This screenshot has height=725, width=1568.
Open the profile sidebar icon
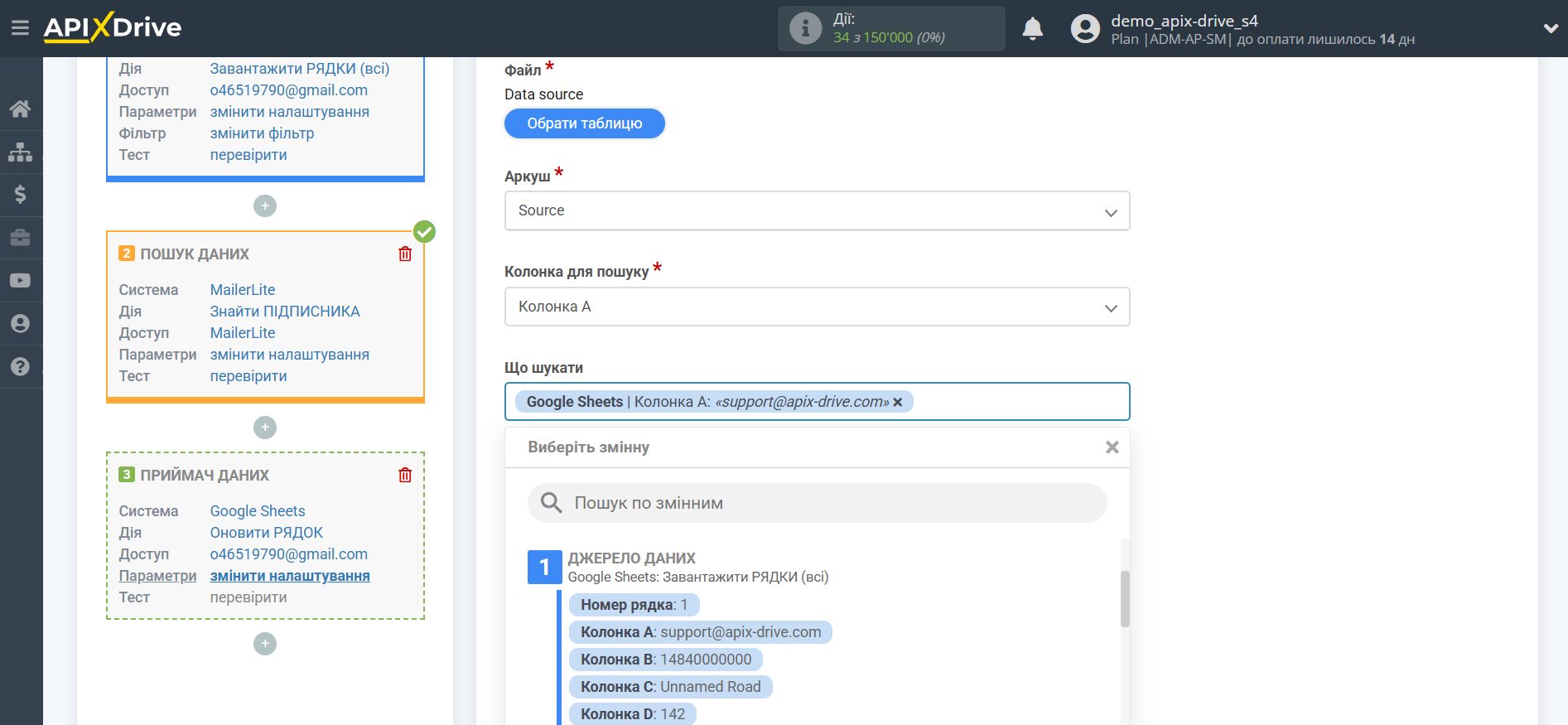click(21, 324)
